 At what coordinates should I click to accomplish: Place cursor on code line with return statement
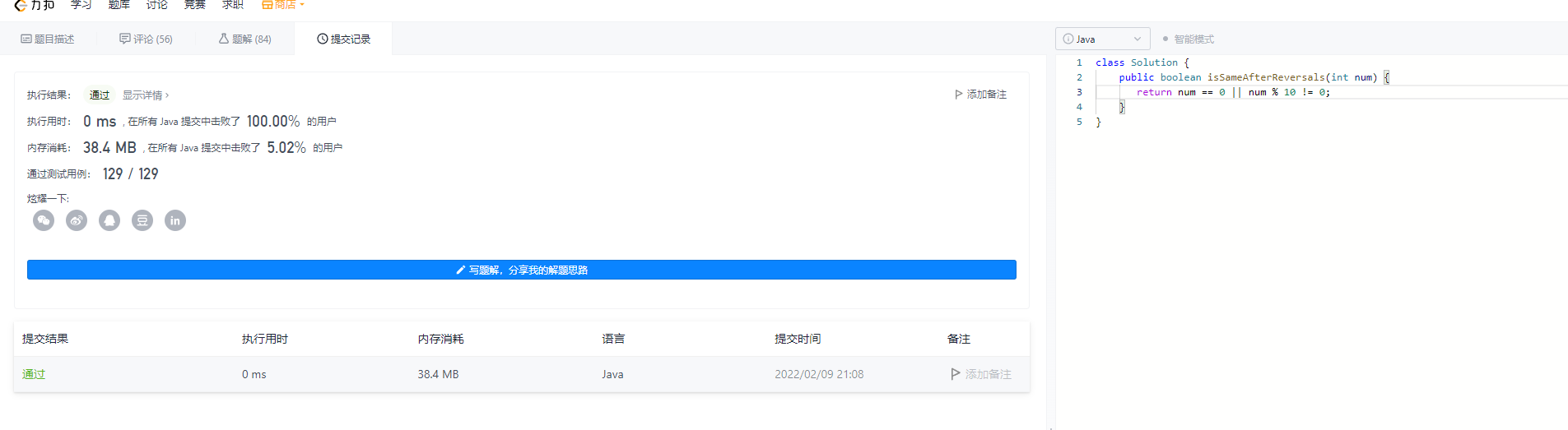click(x=1233, y=92)
